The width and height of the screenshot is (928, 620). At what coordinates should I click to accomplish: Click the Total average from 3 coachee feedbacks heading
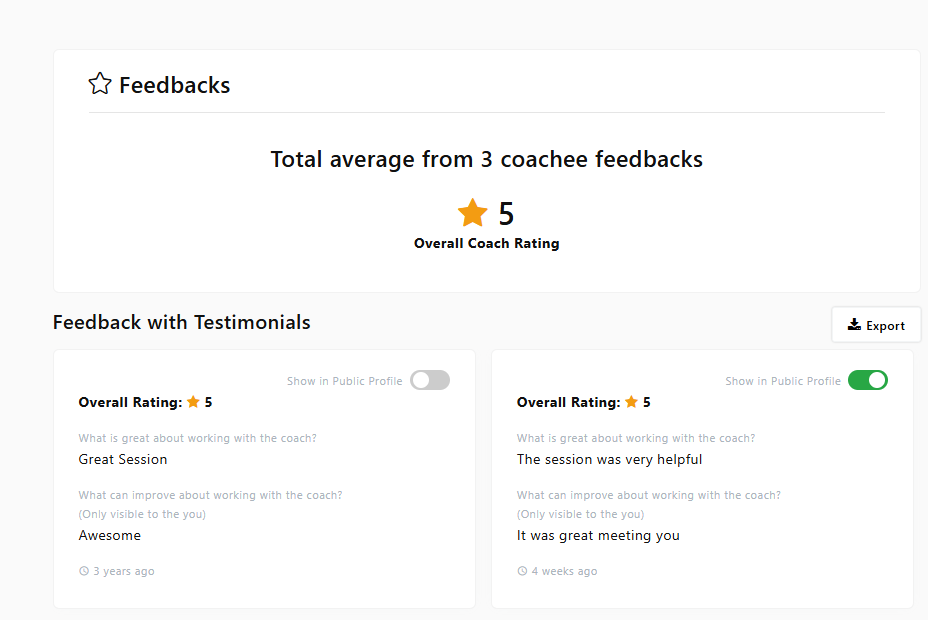tap(486, 159)
